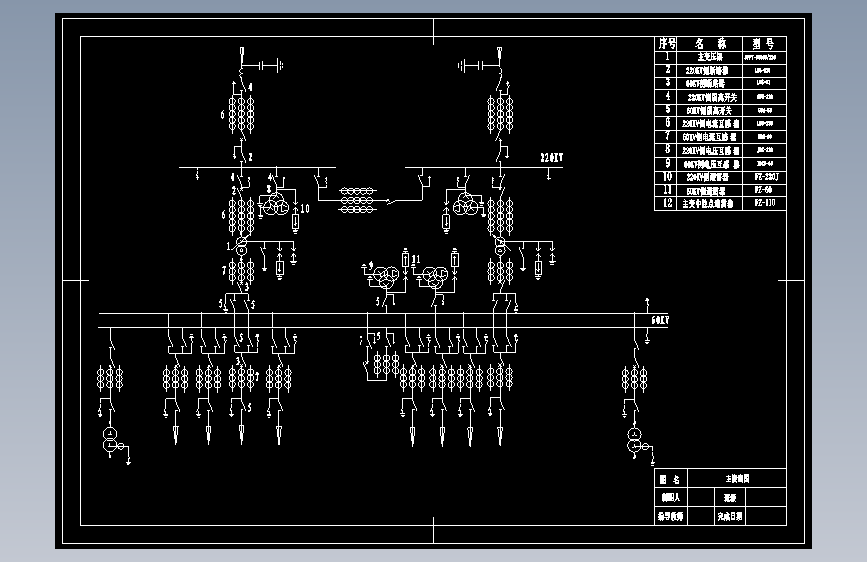Click the 图名 cell in title block

pos(670,479)
